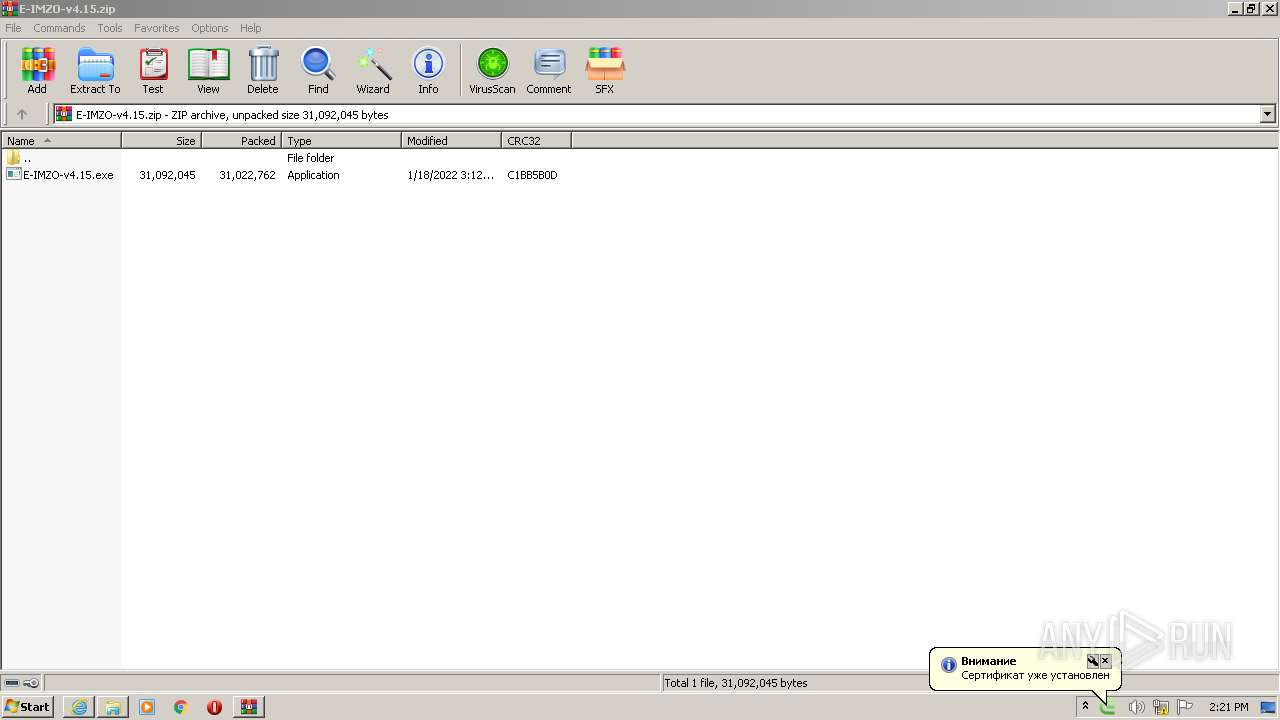Open the File menu
The height and width of the screenshot is (720, 1280).
pos(13,28)
